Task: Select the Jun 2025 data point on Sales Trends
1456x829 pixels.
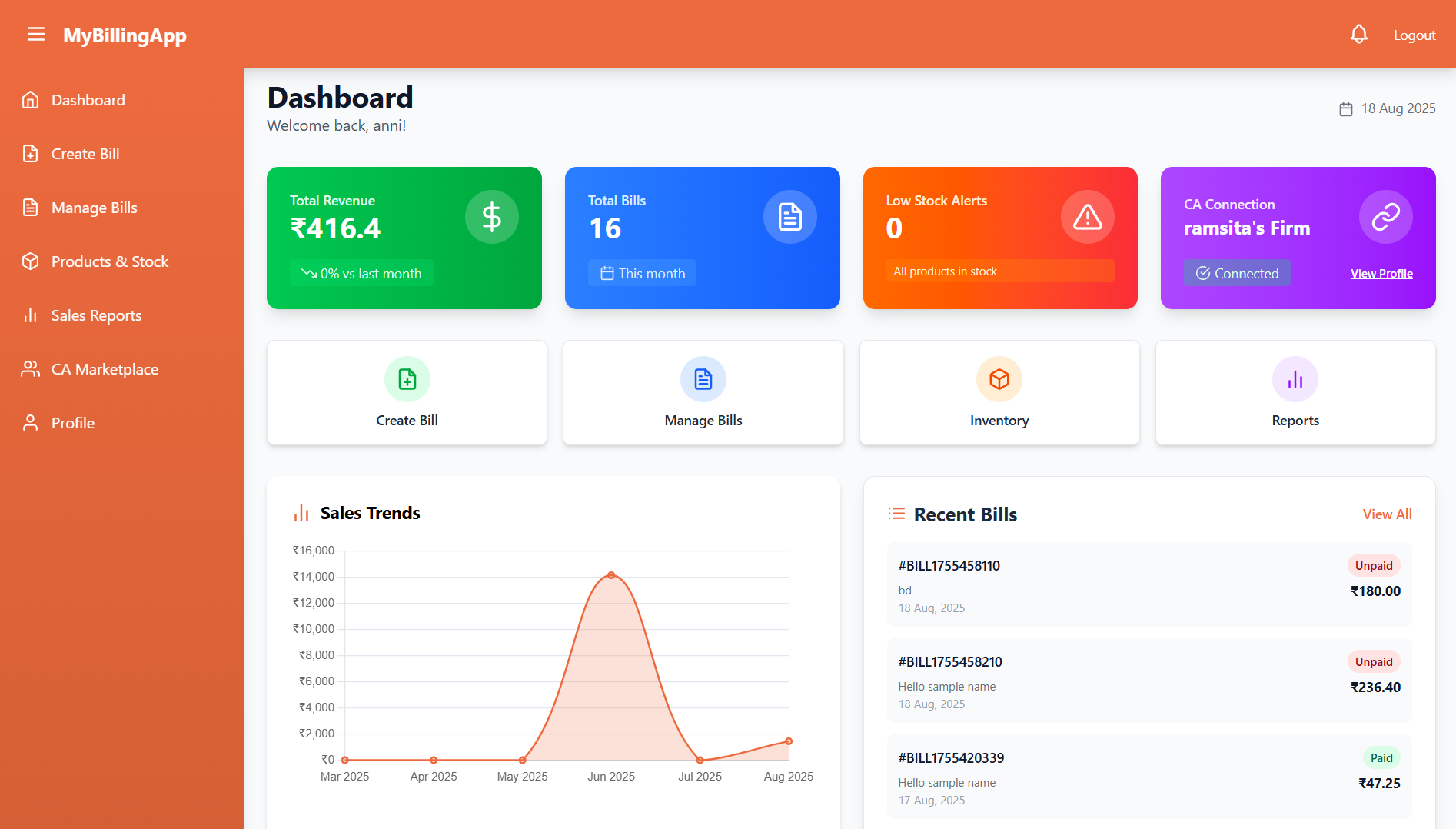Action: [611, 574]
